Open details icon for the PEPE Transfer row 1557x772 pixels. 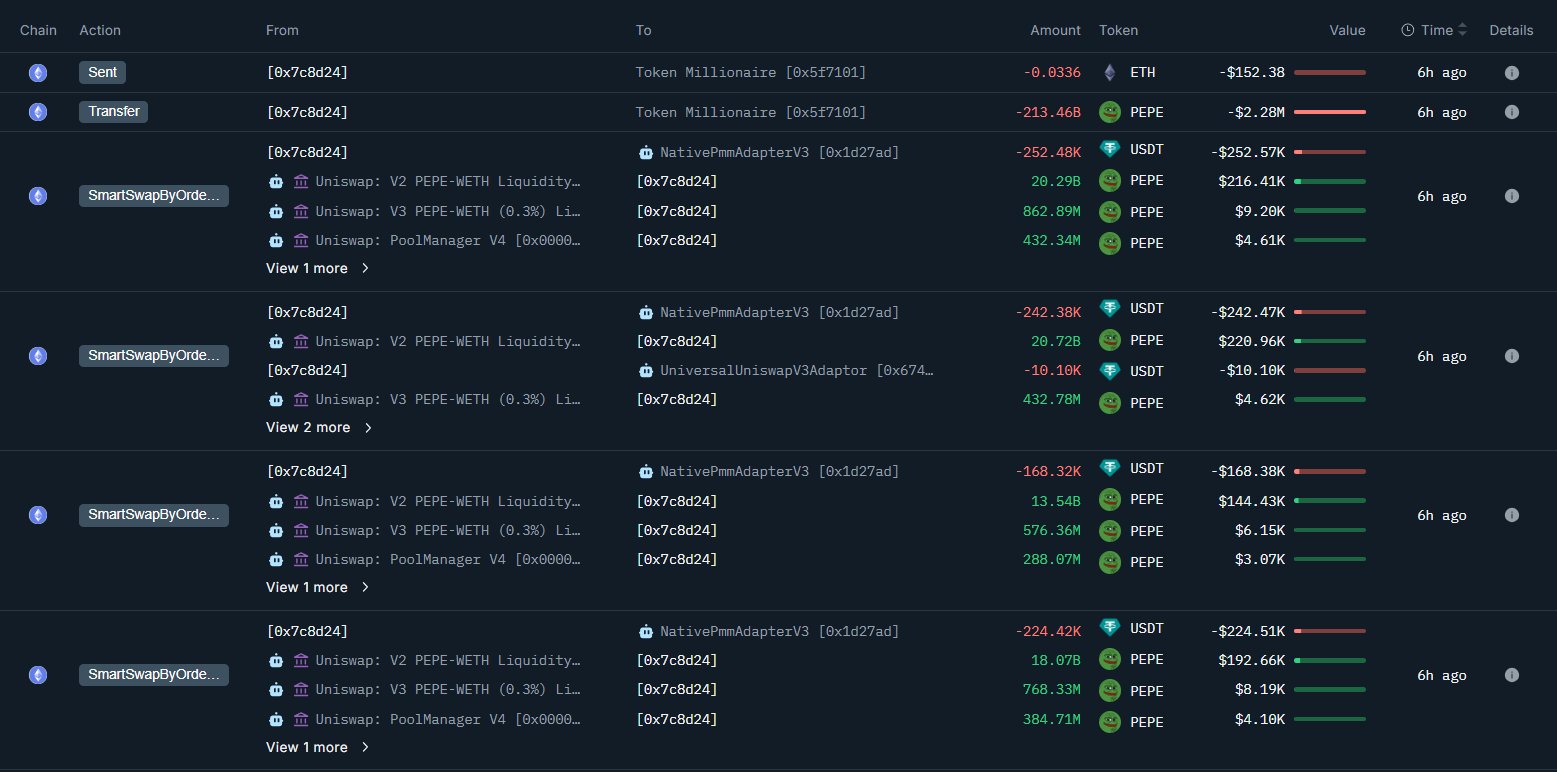pyautogui.click(x=1511, y=112)
